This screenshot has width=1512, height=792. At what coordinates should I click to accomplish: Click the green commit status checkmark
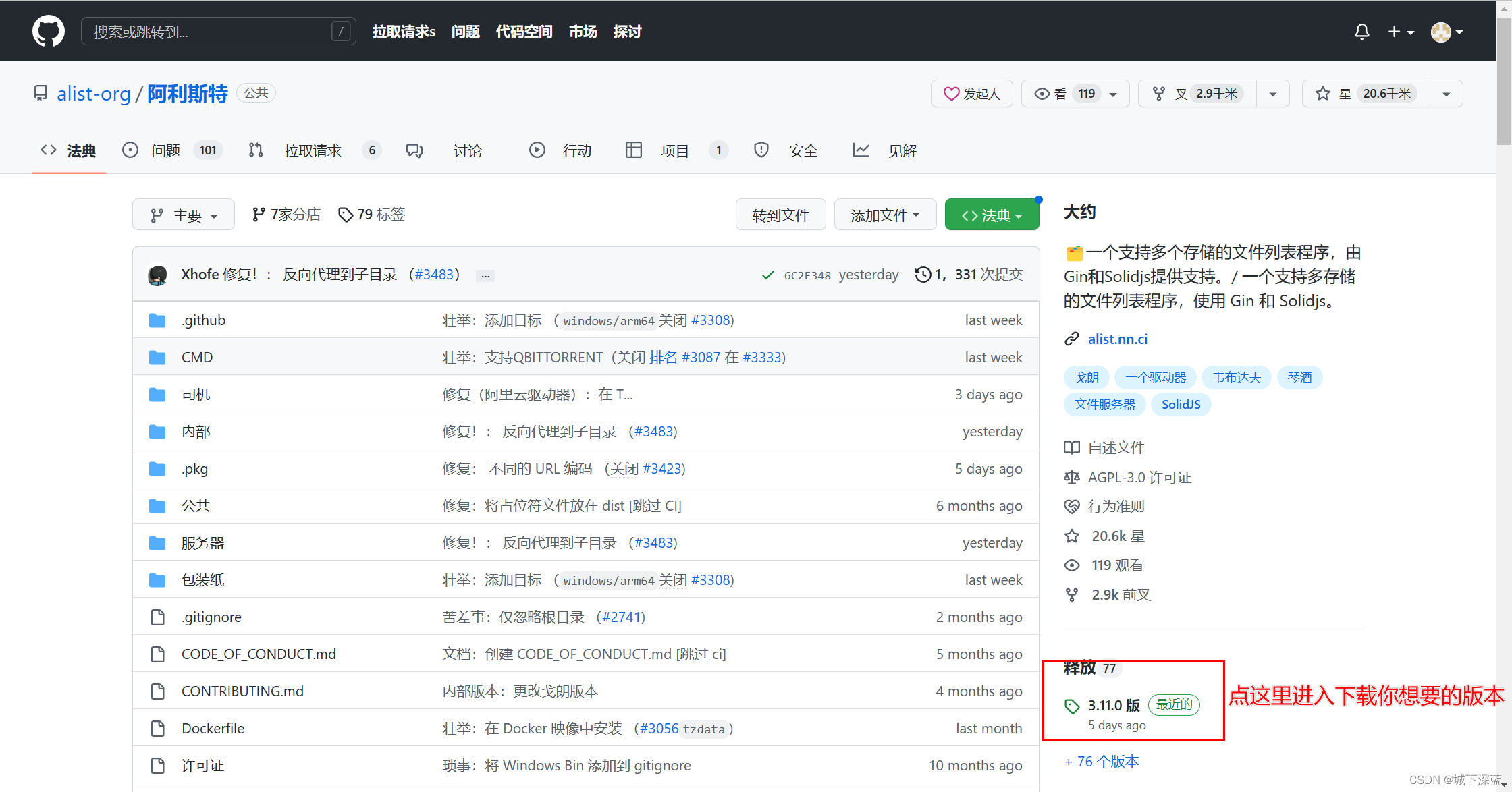pos(767,275)
